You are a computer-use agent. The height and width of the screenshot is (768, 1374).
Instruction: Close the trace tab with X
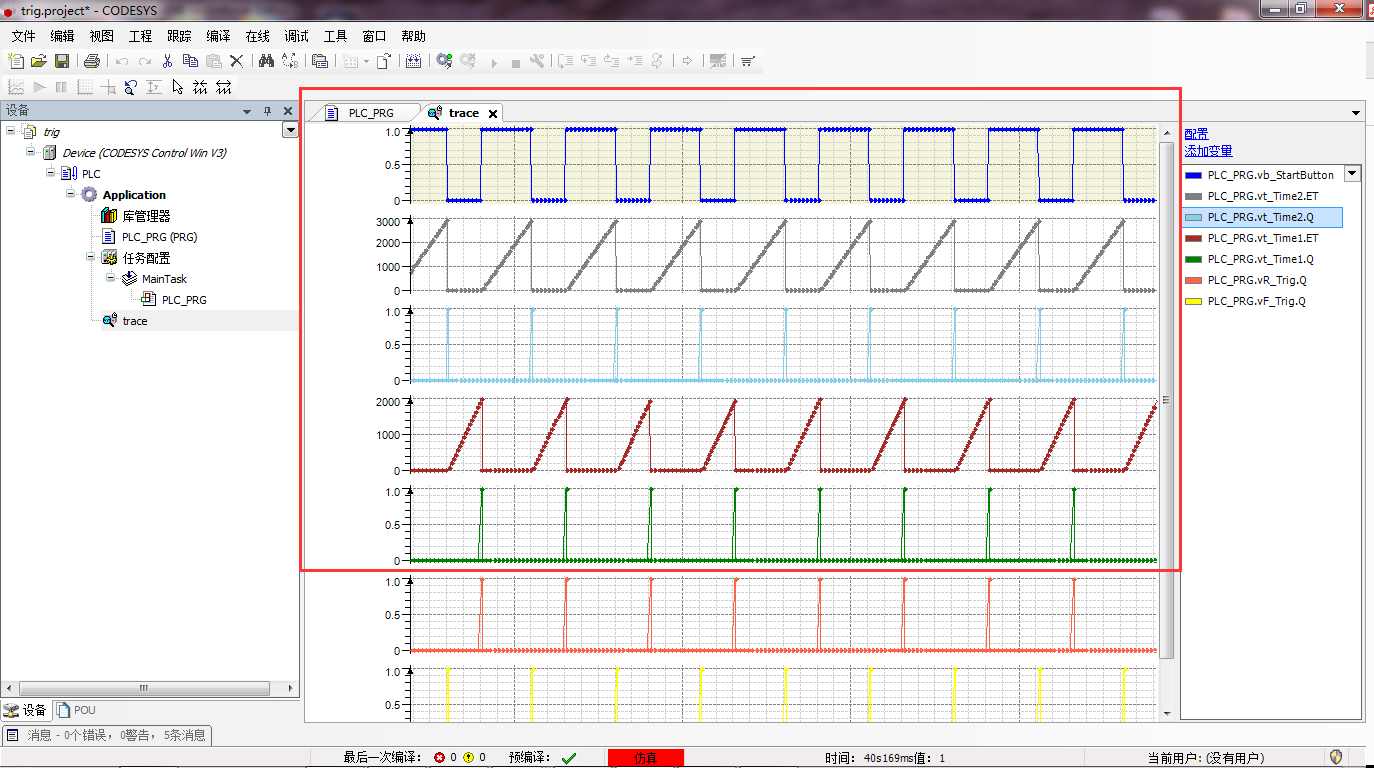(492, 114)
